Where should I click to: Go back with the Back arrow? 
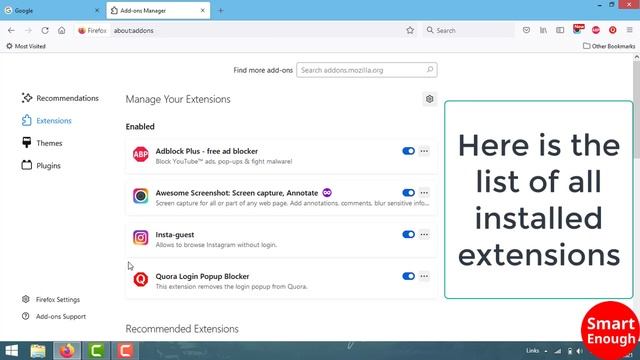pos(11,30)
